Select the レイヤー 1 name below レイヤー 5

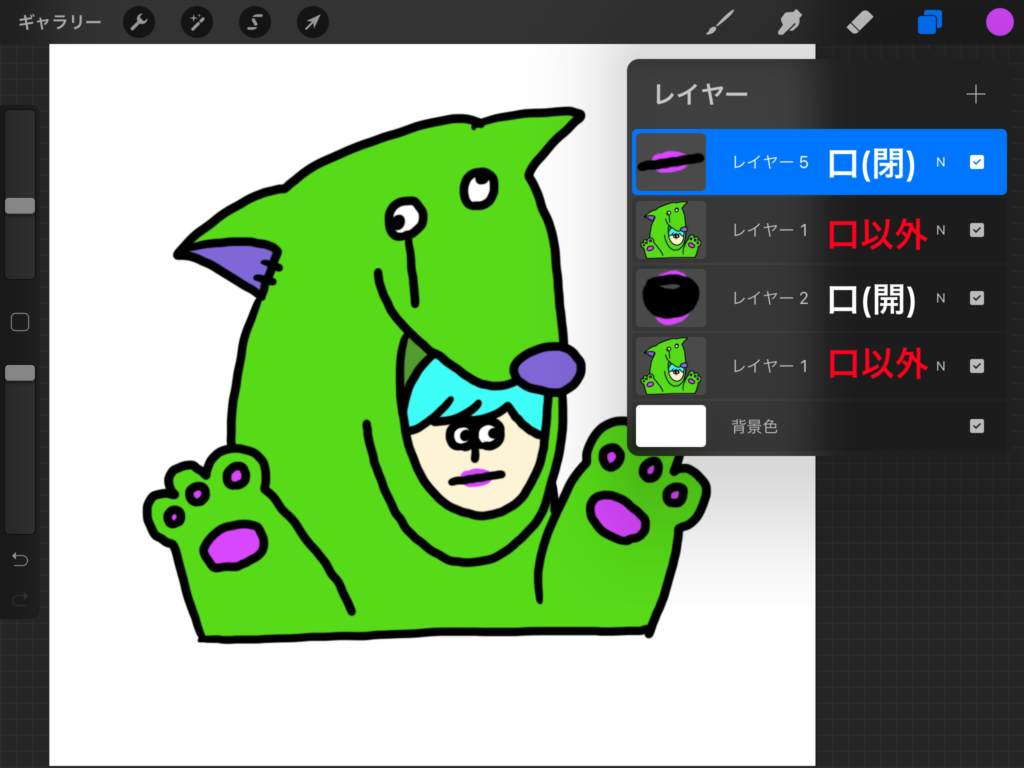click(x=771, y=230)
